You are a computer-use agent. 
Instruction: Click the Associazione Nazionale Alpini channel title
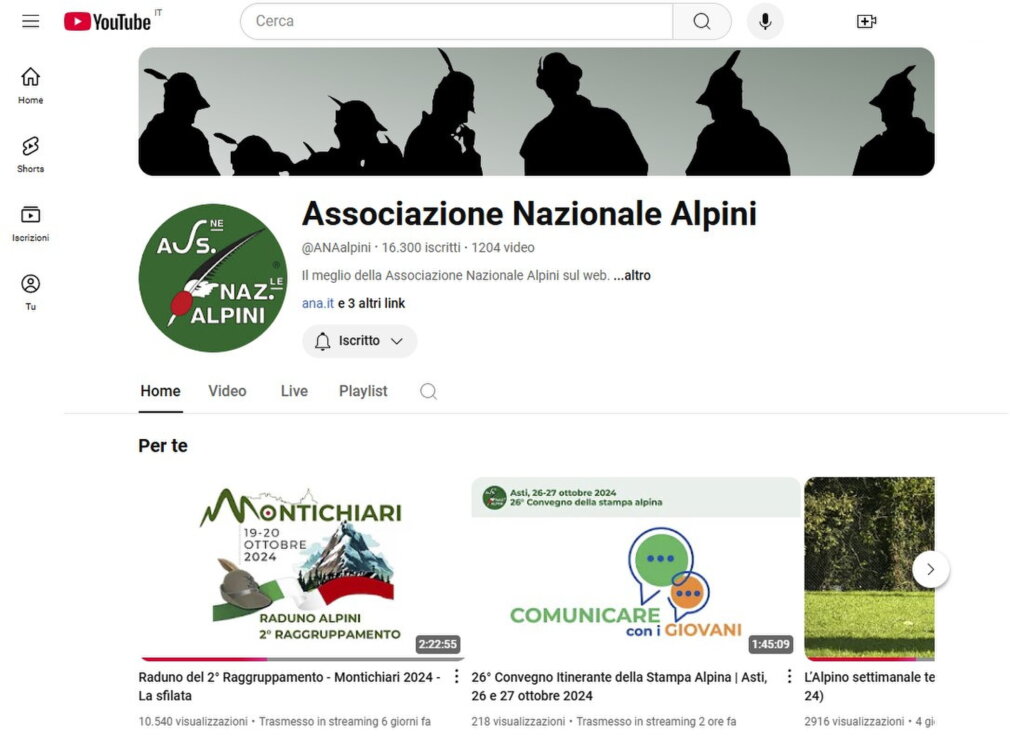pos(529,214)
